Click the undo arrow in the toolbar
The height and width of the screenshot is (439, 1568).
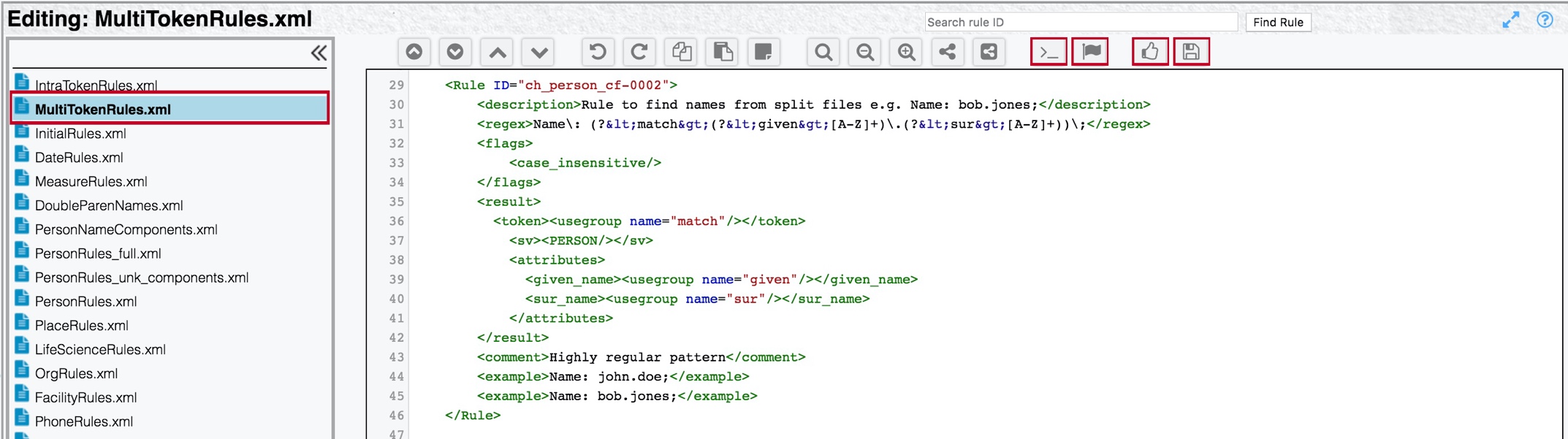pyautogui.click(x=597, y=52)
